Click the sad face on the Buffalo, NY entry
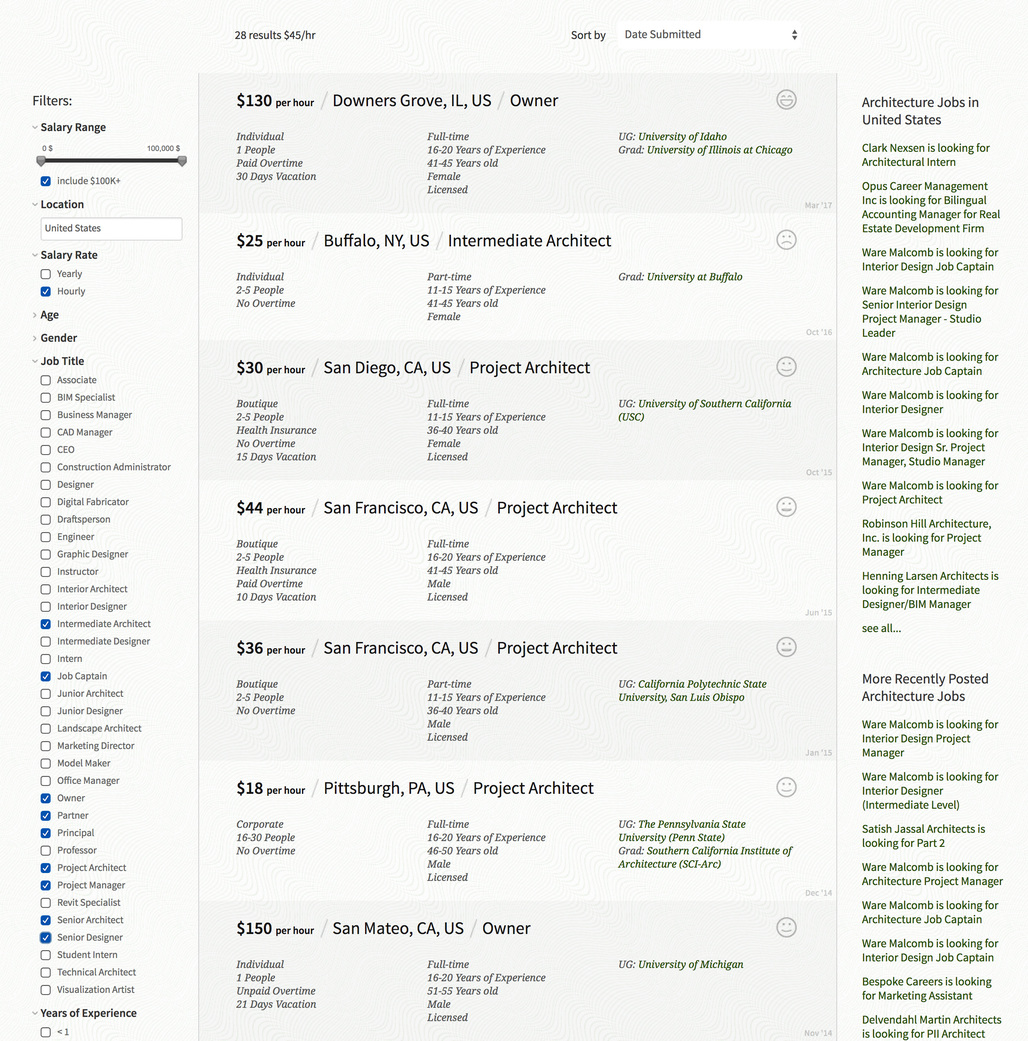The width and height of the screenshot is (1028, 1041). [x=787, y=240]
